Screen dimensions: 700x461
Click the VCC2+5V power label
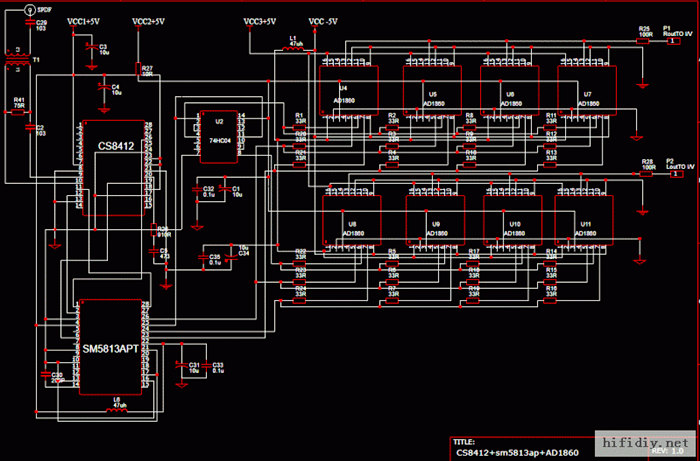click(x=148, y=21)
